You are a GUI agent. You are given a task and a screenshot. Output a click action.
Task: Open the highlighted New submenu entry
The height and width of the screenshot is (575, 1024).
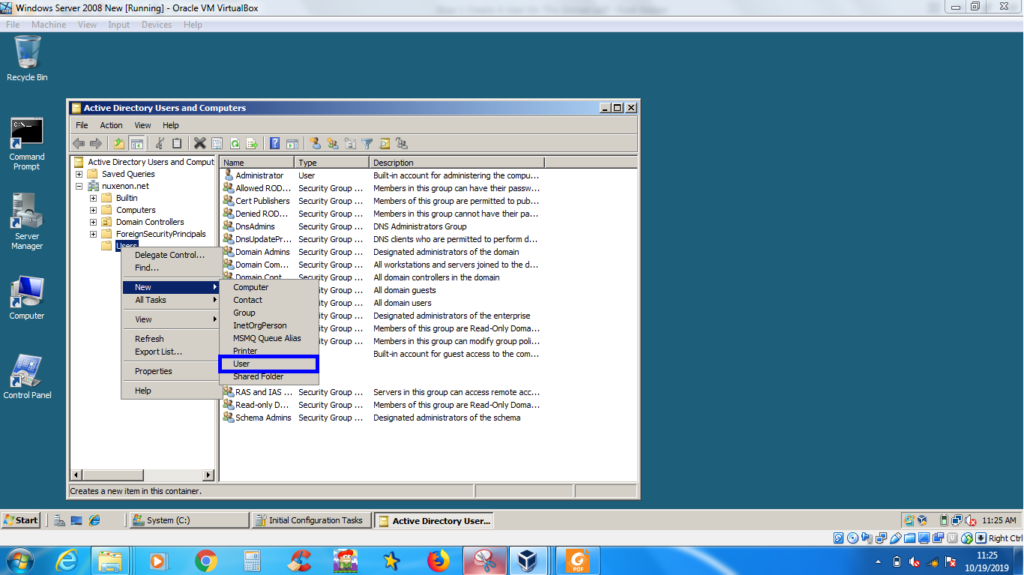coord(171,287)
